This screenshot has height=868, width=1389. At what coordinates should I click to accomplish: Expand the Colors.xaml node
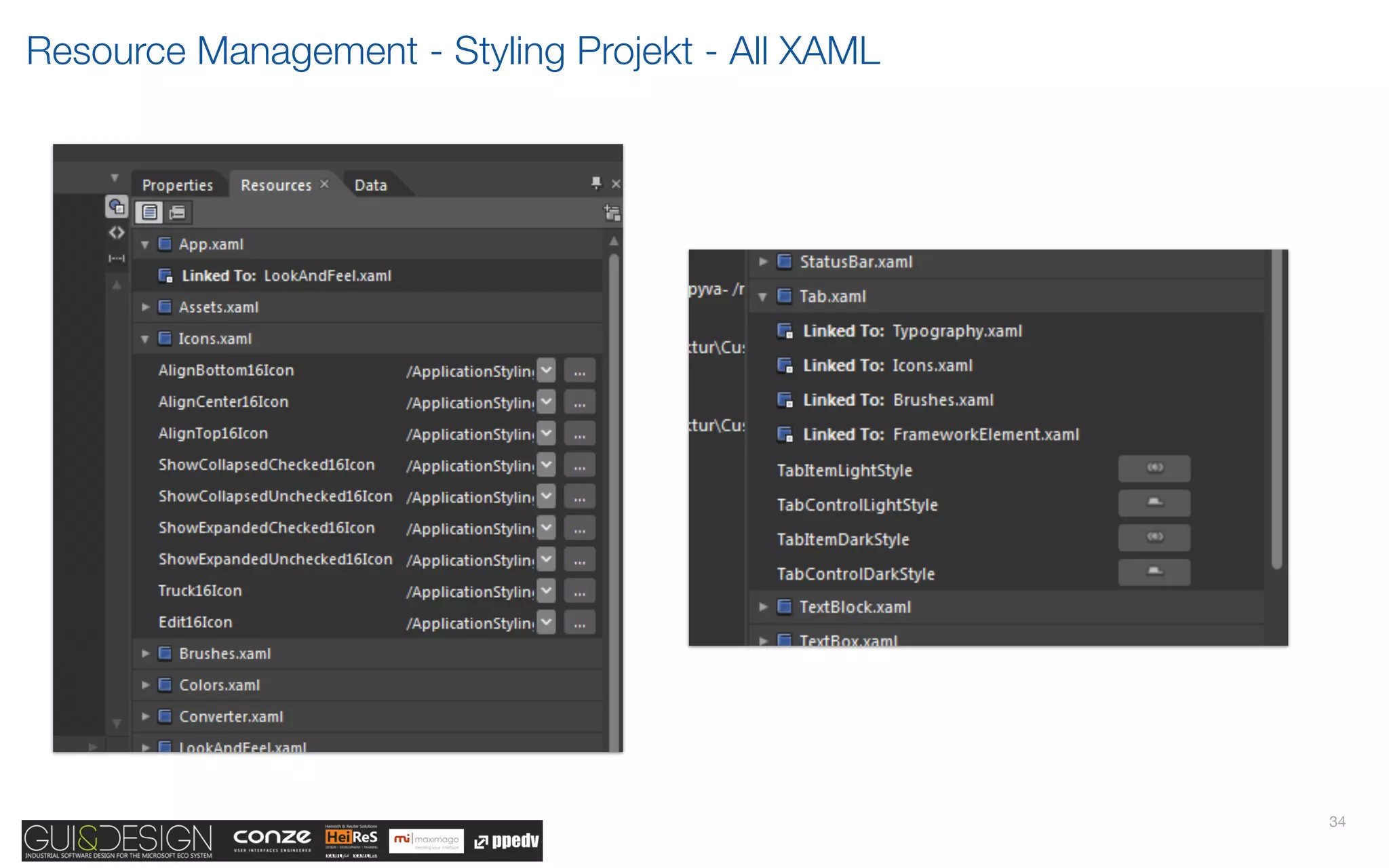144,685
